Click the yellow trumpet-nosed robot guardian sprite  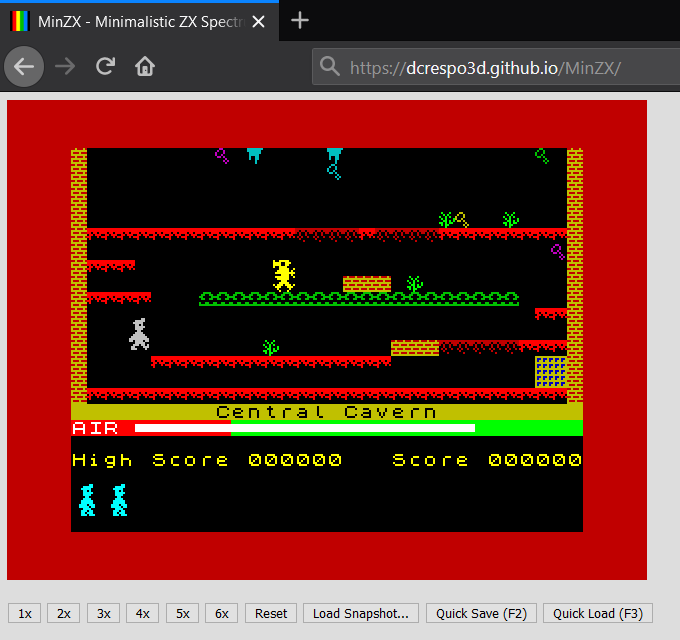click(x=284, y=275)
